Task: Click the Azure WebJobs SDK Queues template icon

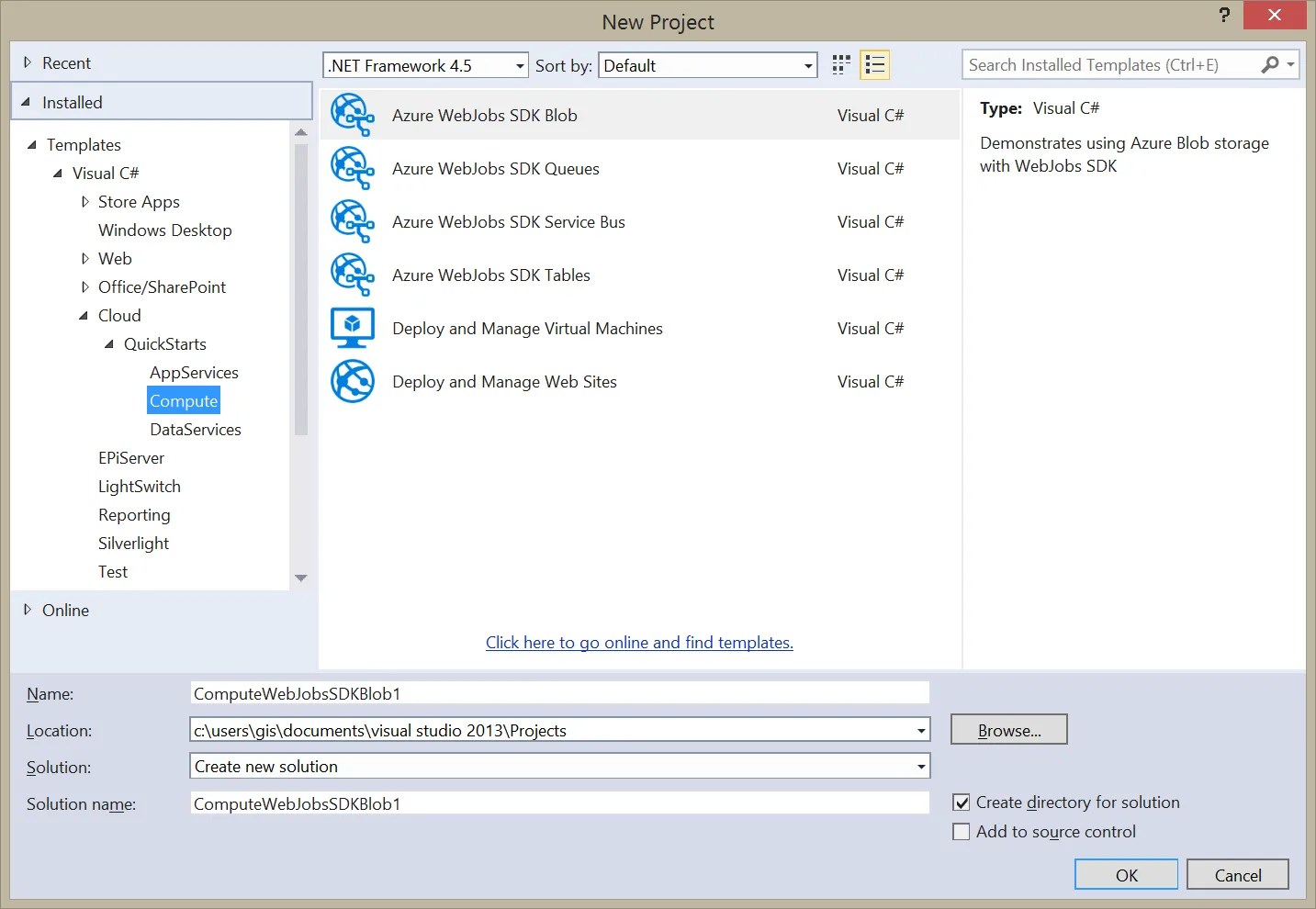Action: click(353, 168)
